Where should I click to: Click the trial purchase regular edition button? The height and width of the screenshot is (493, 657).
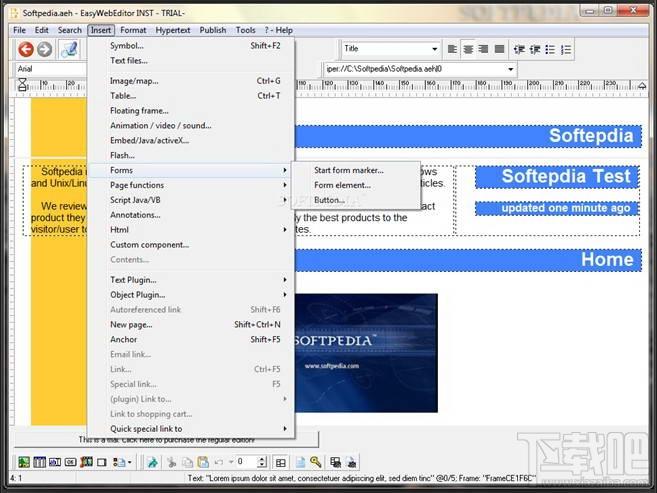165,440
